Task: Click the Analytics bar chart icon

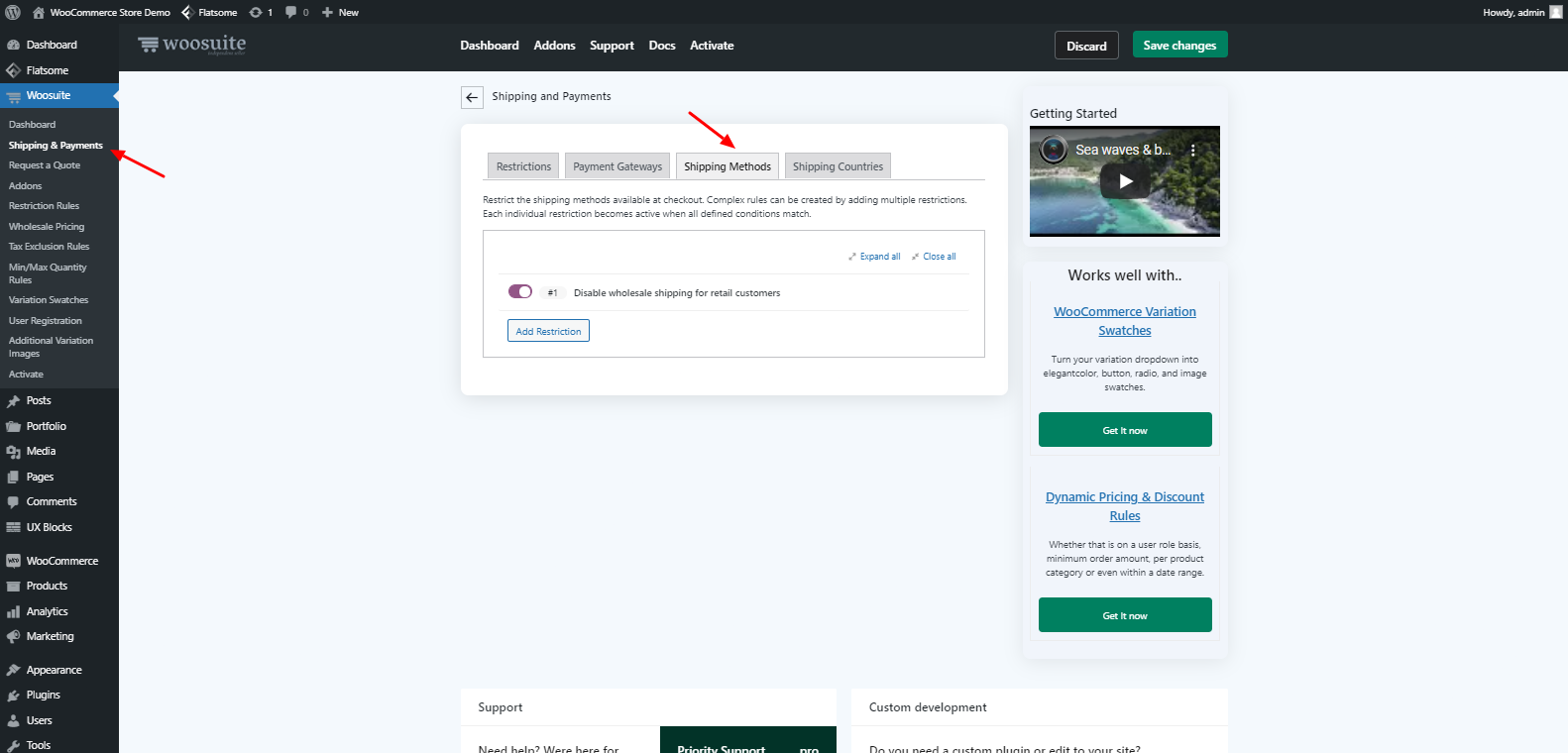Action: coord(13,611)
